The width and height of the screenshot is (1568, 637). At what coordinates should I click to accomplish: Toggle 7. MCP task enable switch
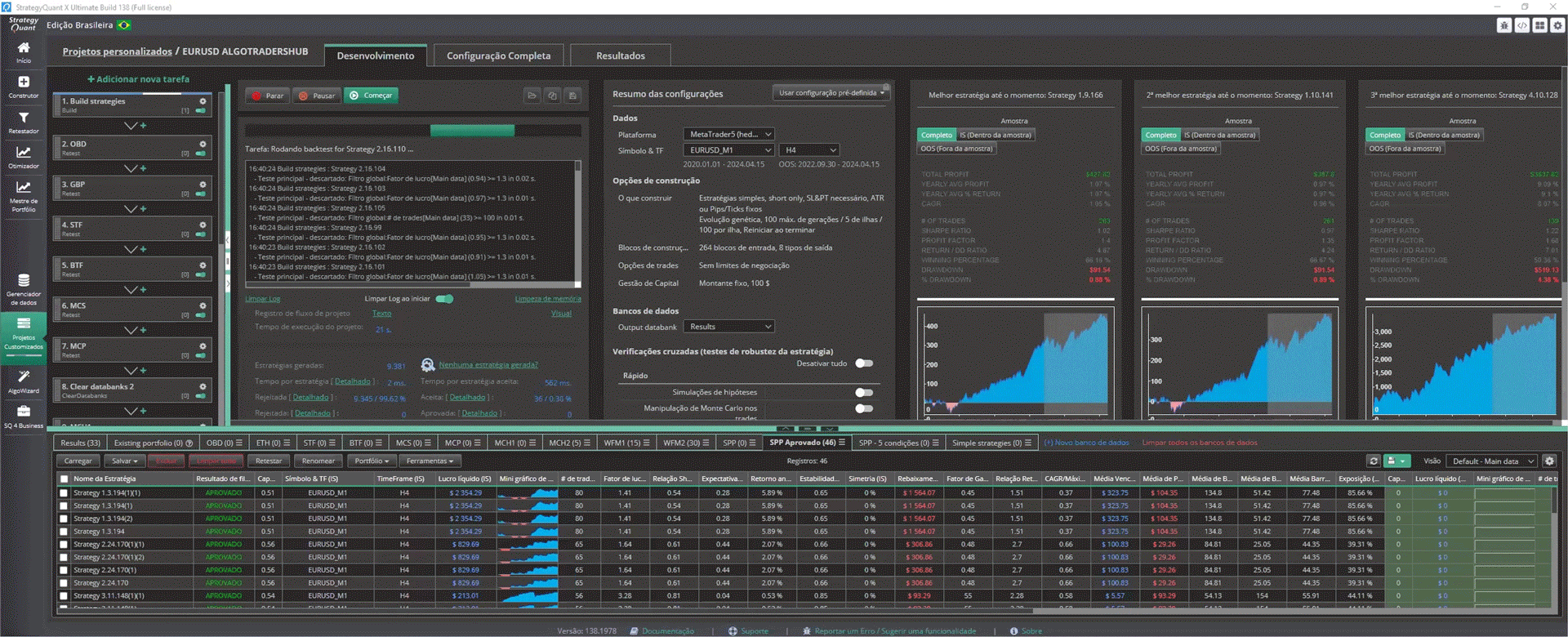click(x=201, y=355)
